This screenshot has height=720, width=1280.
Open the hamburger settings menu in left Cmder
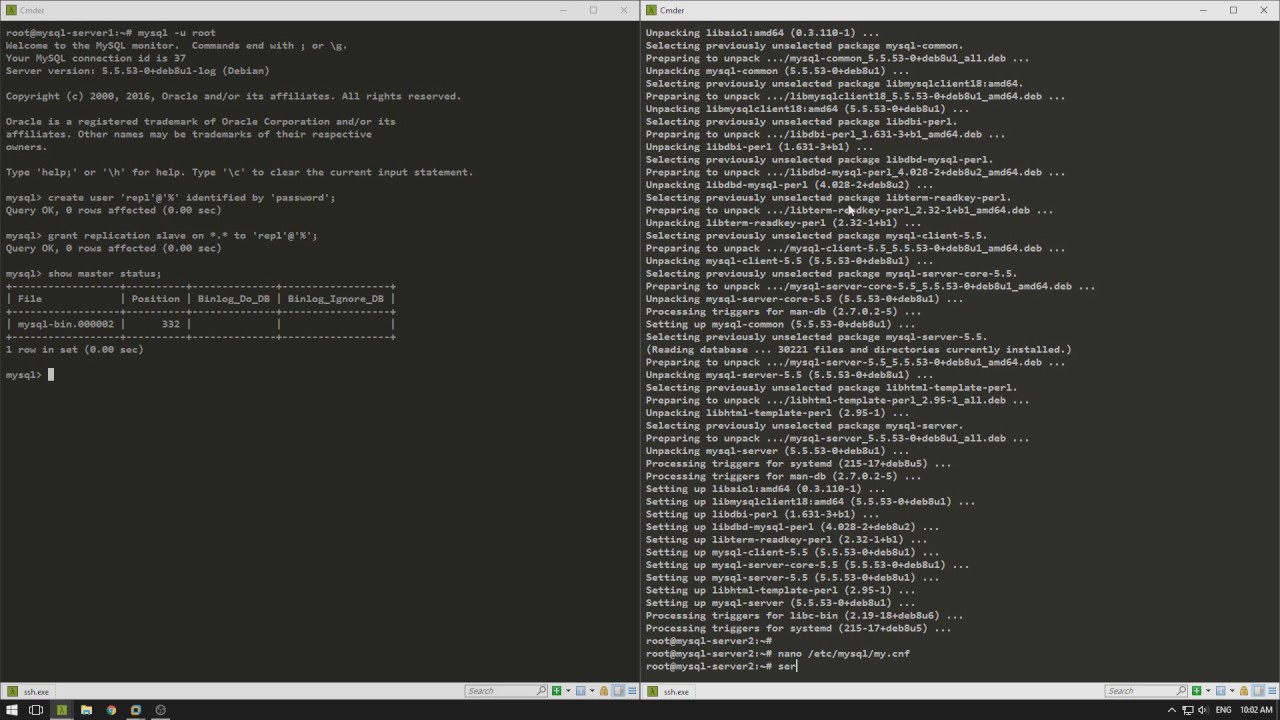(x=632, y=691)
